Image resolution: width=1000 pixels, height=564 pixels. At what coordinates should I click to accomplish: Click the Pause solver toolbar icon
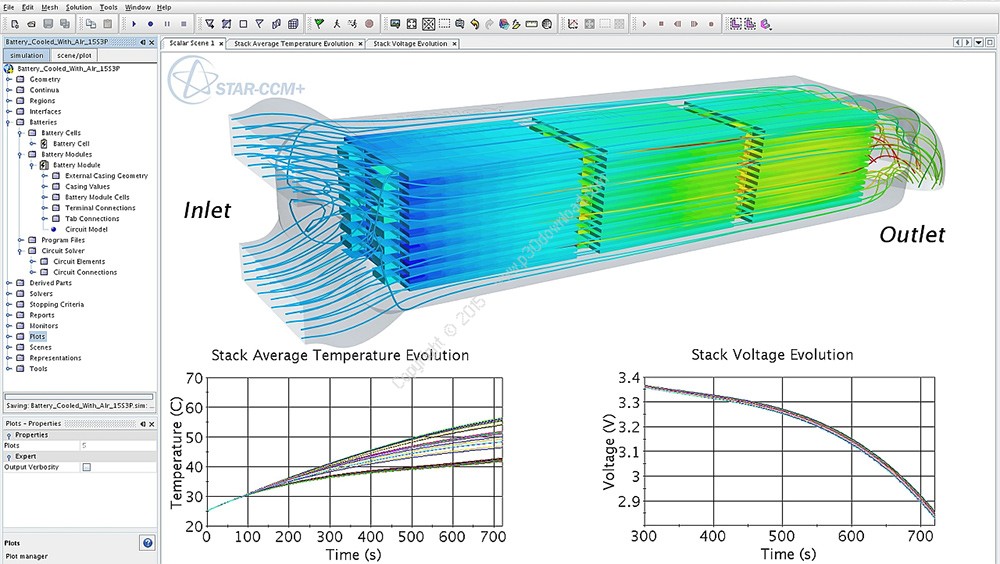pyautogui.click(x=167, y=24)
